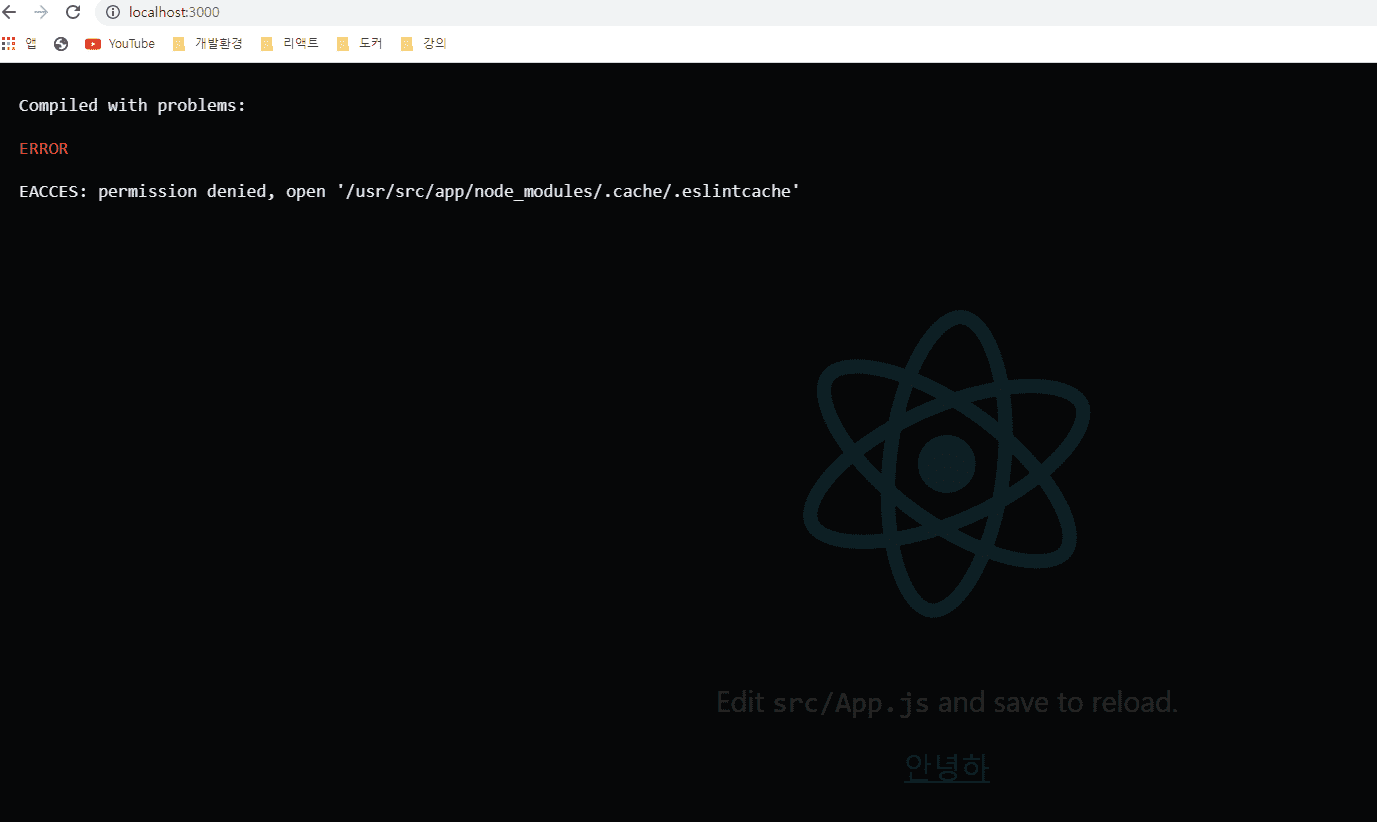
Task: Open the apps grid shortcut
Action: pos(20,43)
